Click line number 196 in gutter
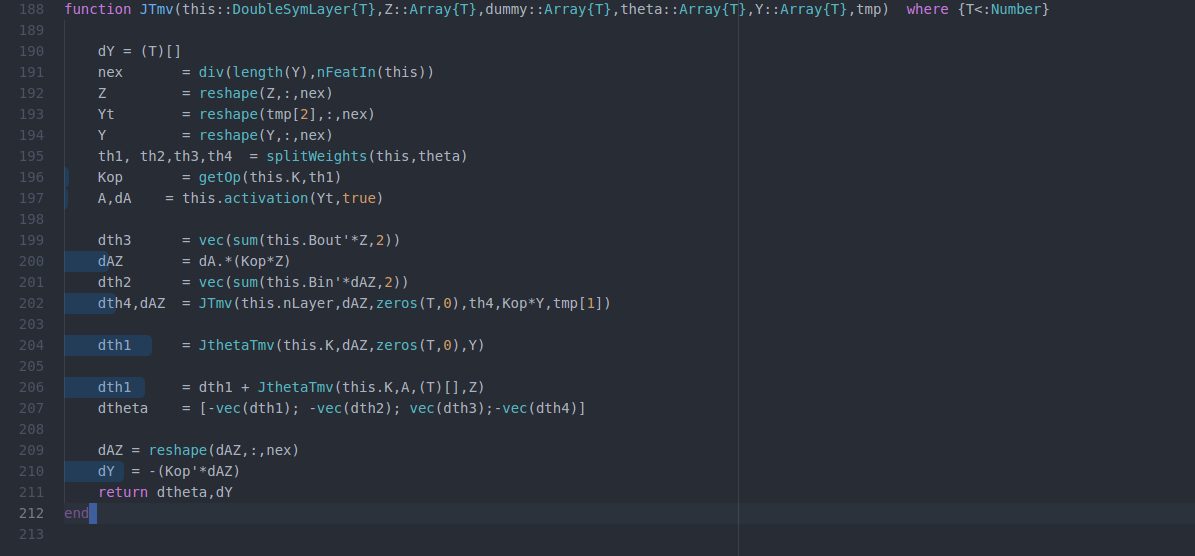This screenshot has height=556, width=1195. point(31,177)
